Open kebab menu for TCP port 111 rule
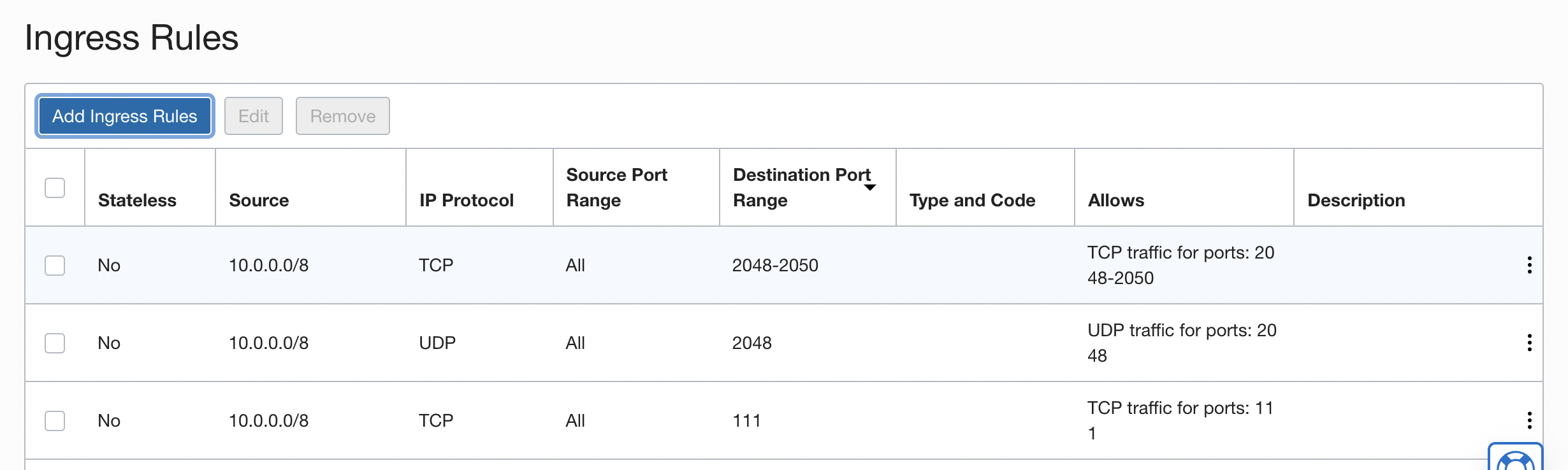 (x=1529, y=420)
